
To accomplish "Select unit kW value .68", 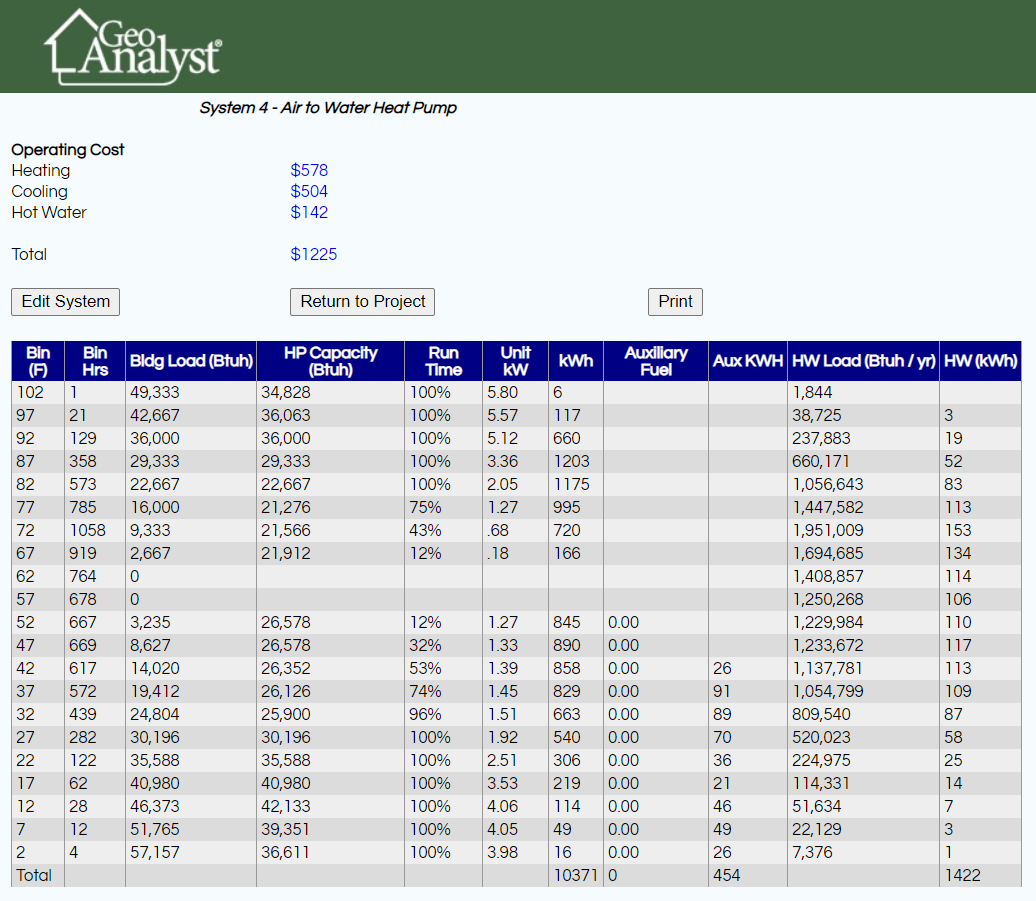I will 498,530.
